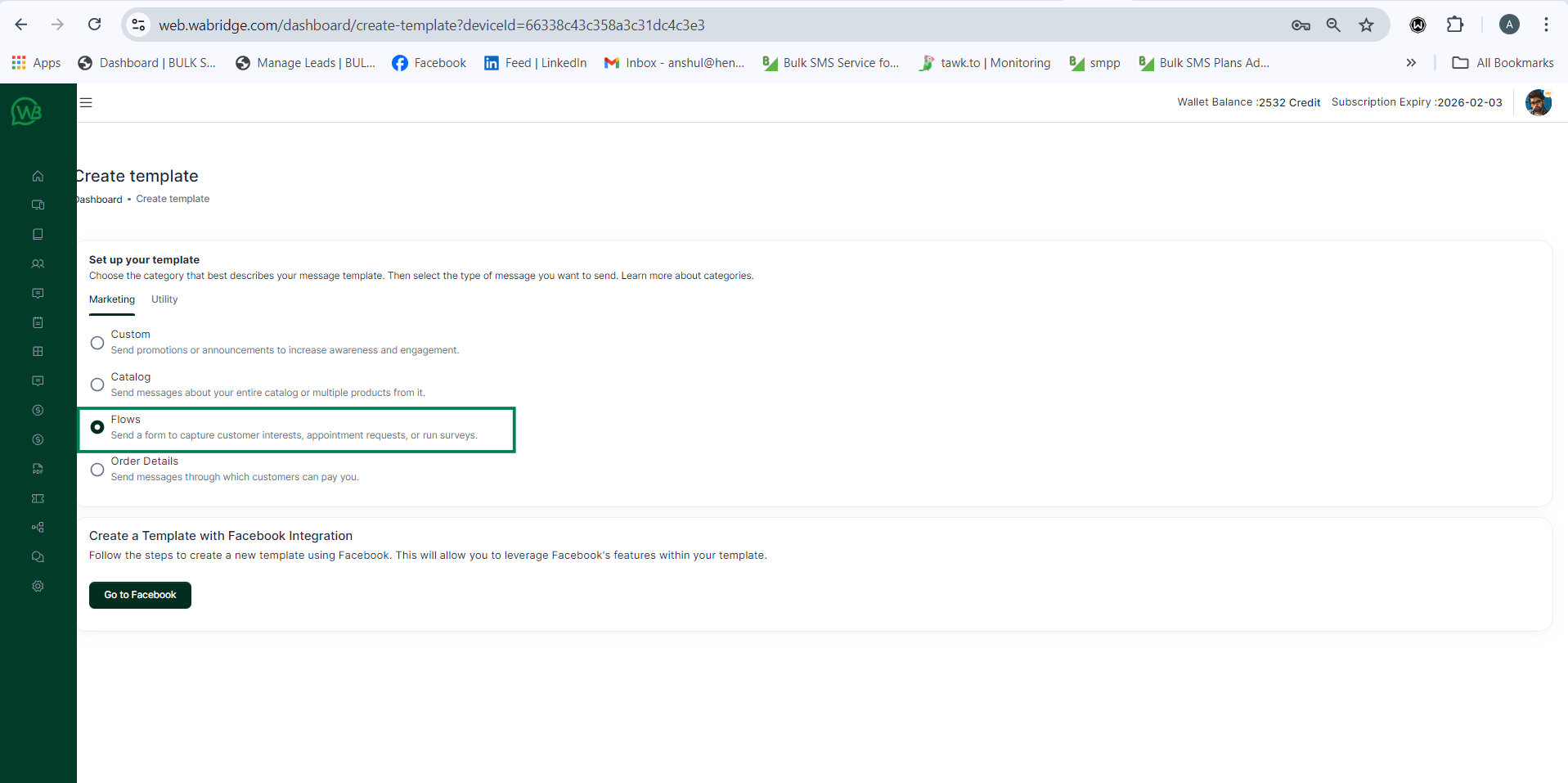The image size is (1568, 783).
Task: Select the Order Details radio option
Action: (97, 470)
